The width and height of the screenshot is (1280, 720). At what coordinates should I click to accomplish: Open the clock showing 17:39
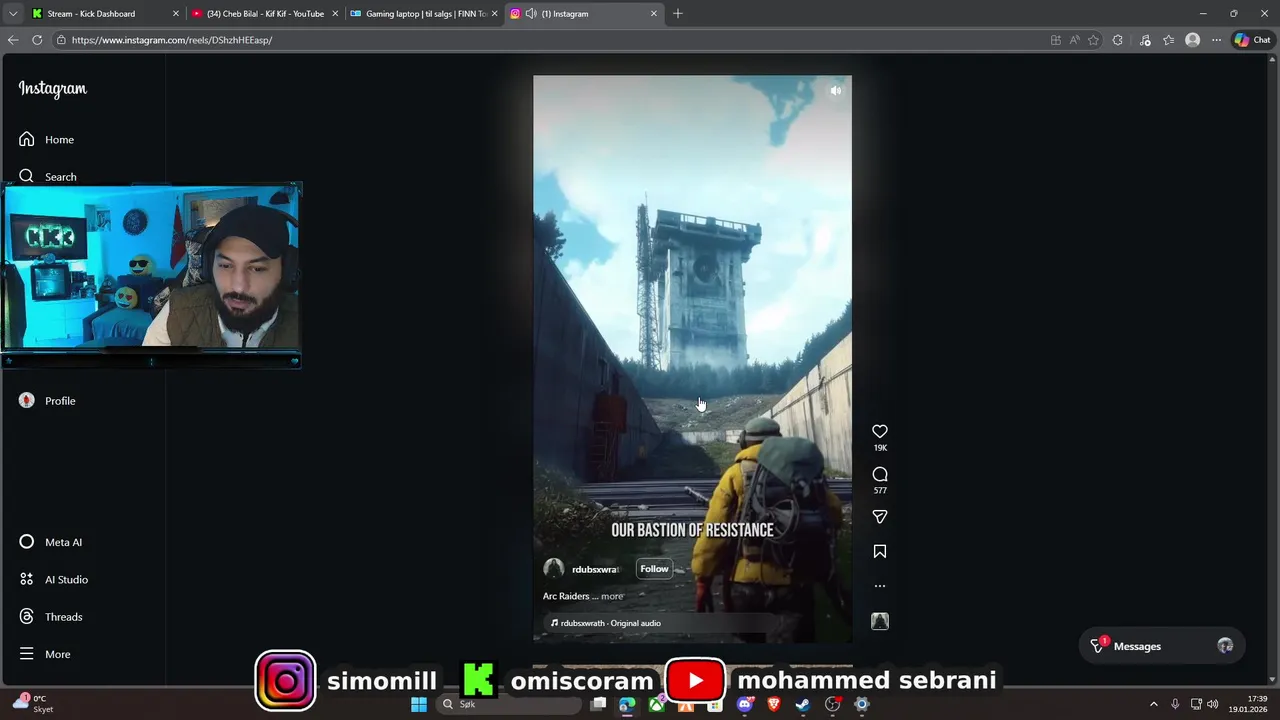[x=1248, y=704]
